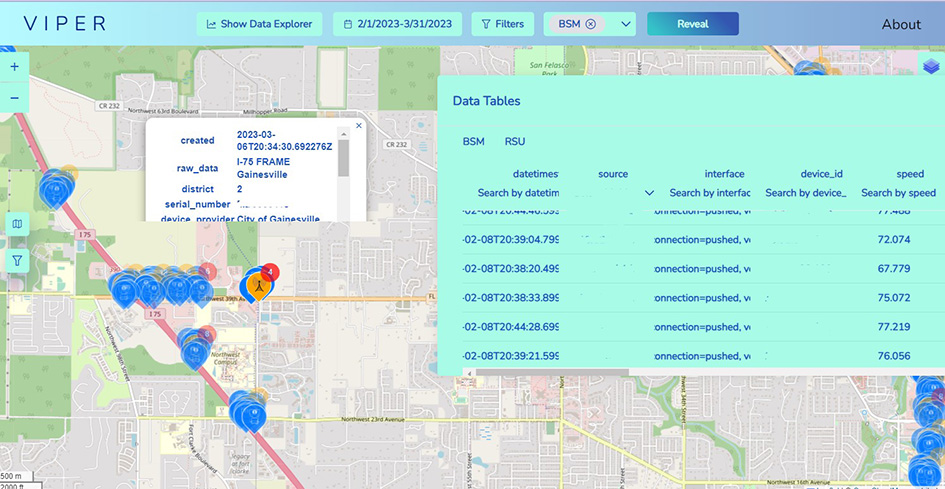Click the Search by speed field
945x489 pixels.
point(898,193)
